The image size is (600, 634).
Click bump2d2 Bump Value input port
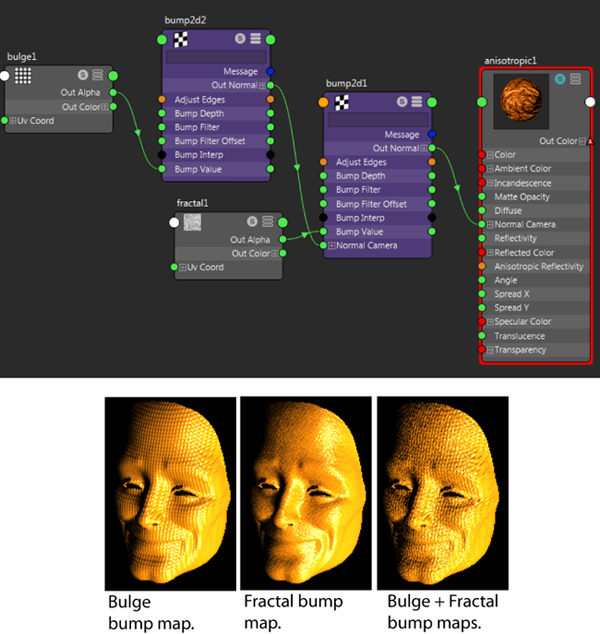coord(162,169)
